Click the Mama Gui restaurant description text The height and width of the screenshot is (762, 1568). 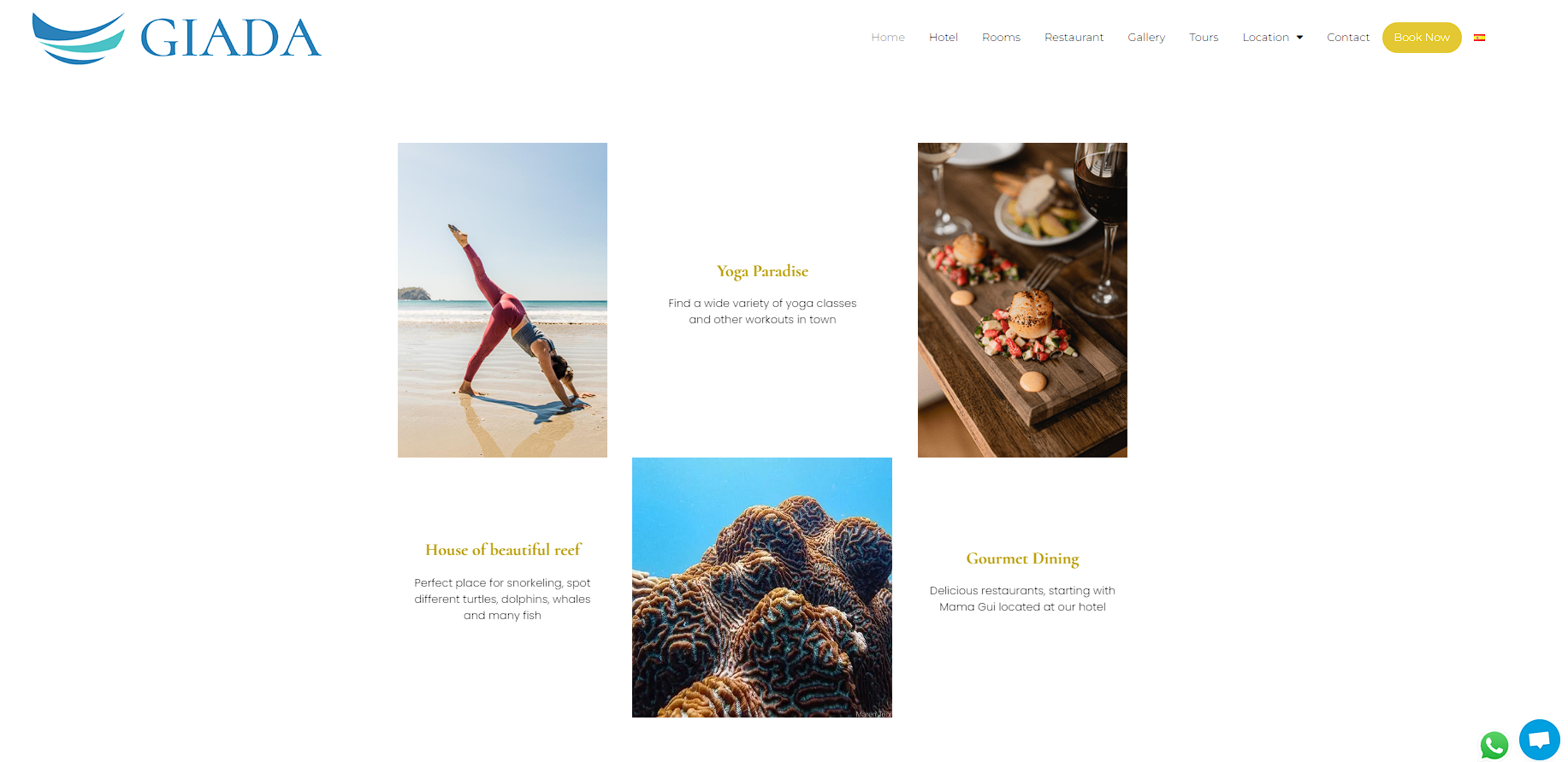(1022, 599)
